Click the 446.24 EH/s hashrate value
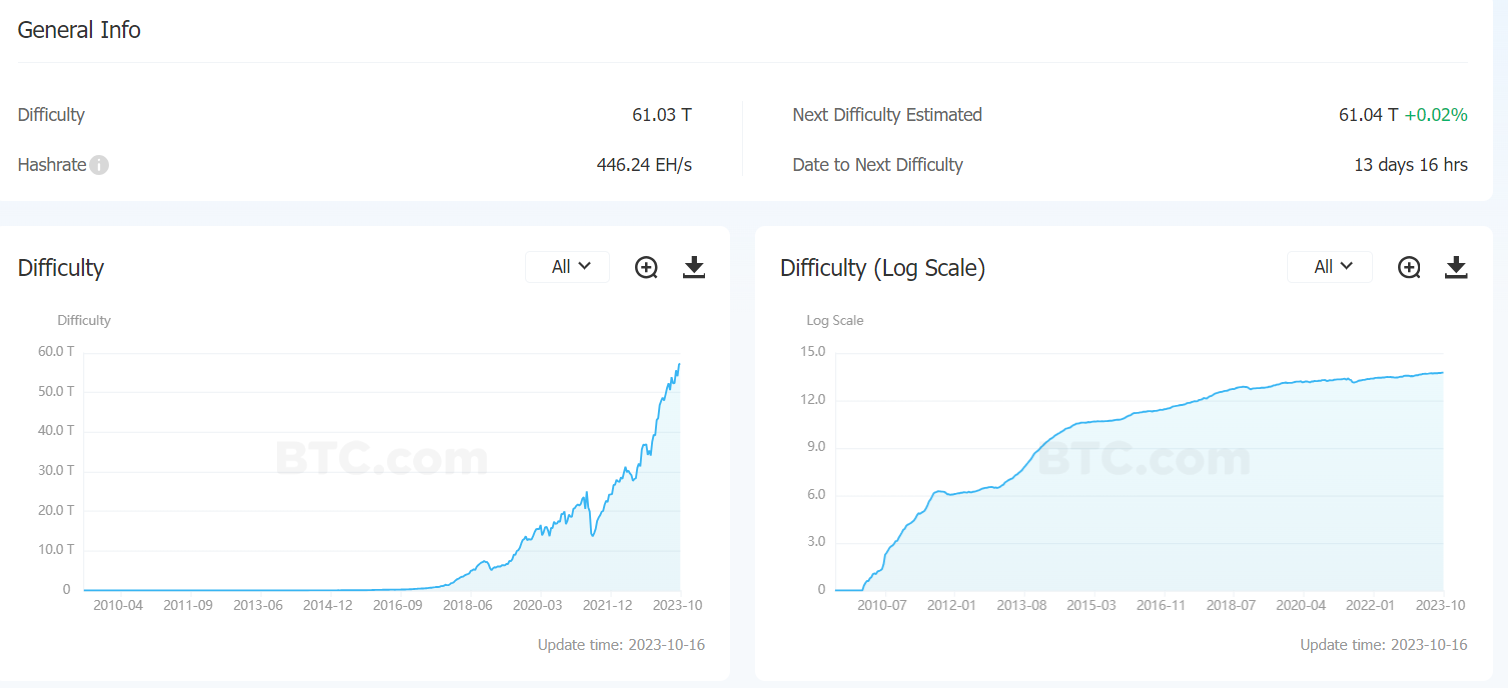Image resolution: width=1508 pixels, height=688 pixels. [x=644, y=165]
